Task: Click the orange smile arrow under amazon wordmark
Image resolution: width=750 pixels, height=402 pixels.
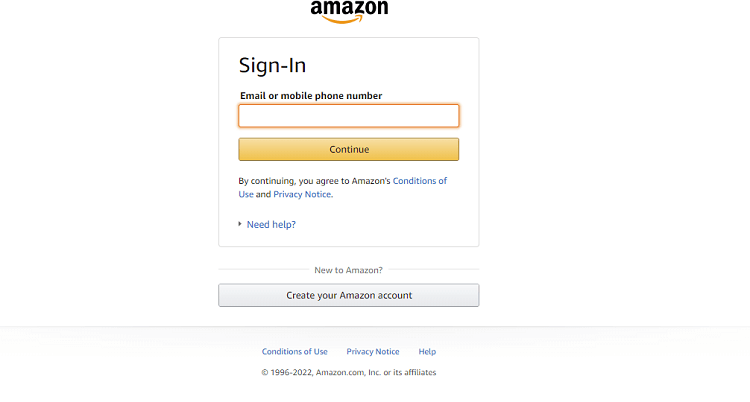Action: [x=349, y=19]
